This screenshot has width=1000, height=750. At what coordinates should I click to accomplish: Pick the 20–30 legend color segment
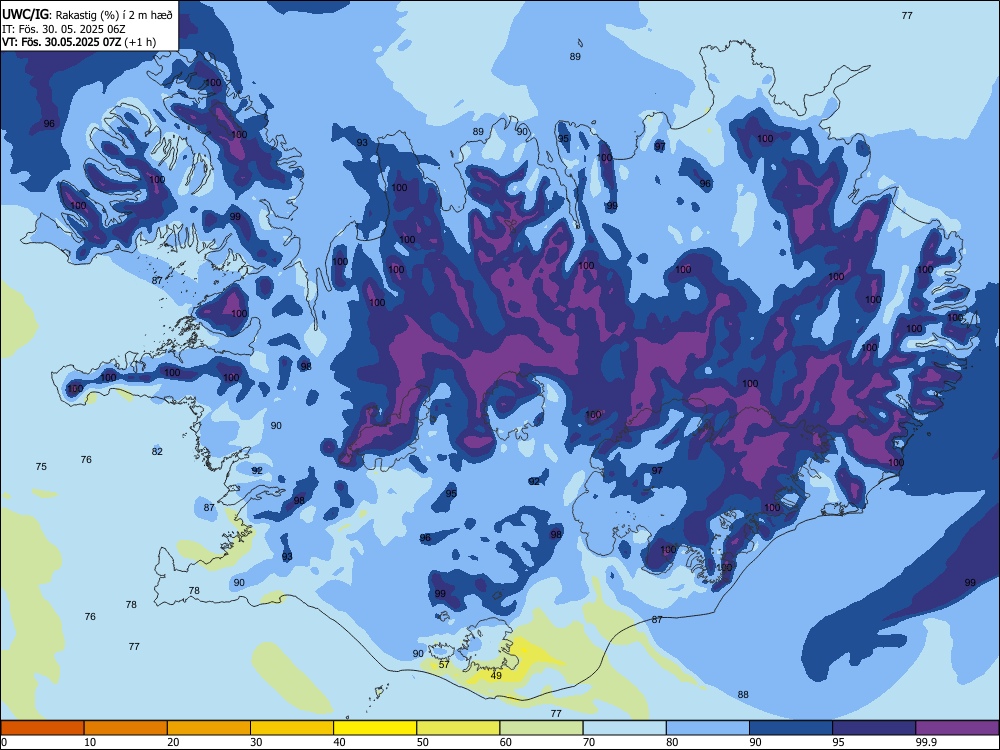coord(209,728)
